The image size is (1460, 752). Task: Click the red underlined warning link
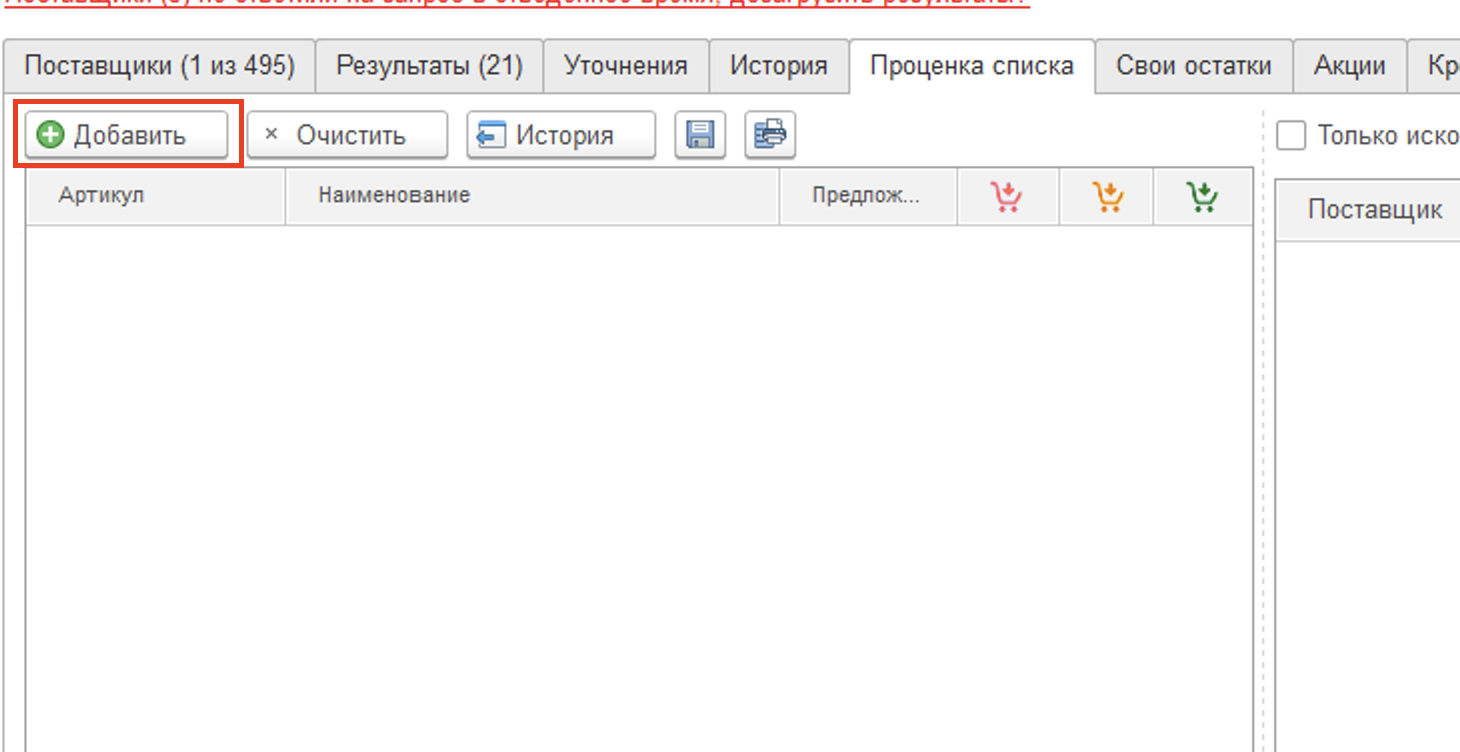coord(517,3)
